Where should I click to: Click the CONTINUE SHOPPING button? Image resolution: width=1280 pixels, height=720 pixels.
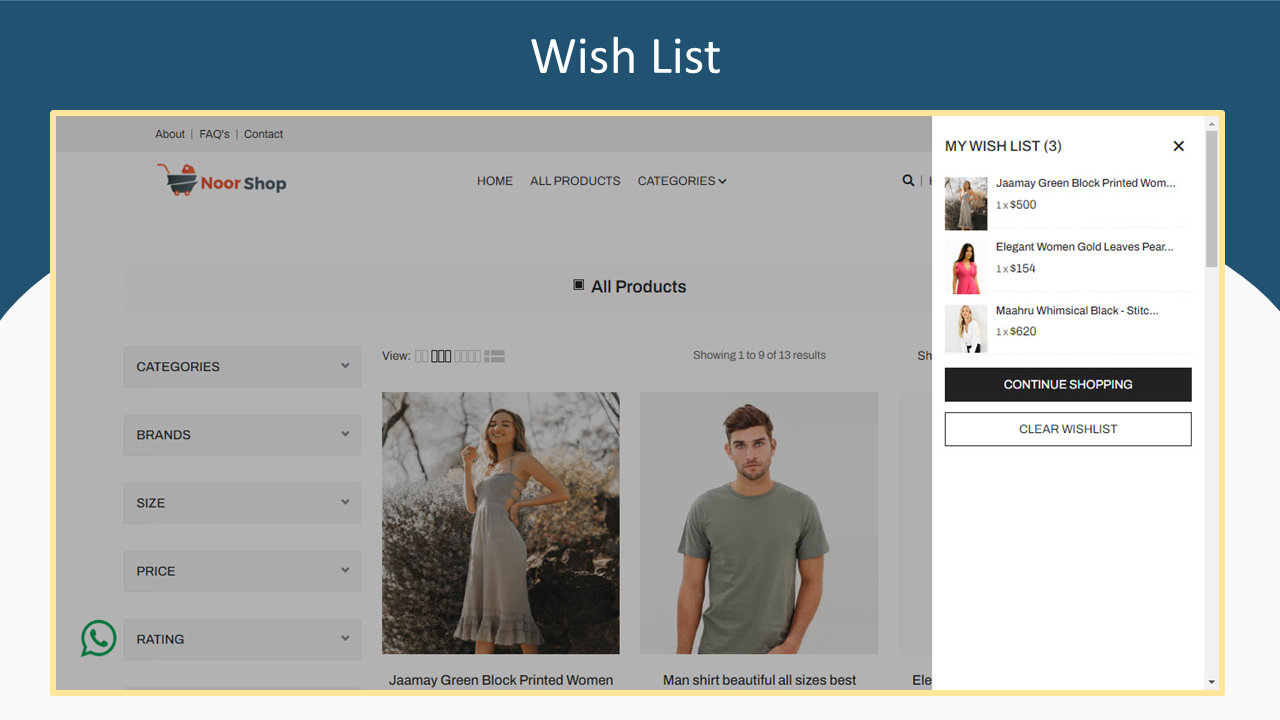pyautogui.click(x=1067, y=384)
